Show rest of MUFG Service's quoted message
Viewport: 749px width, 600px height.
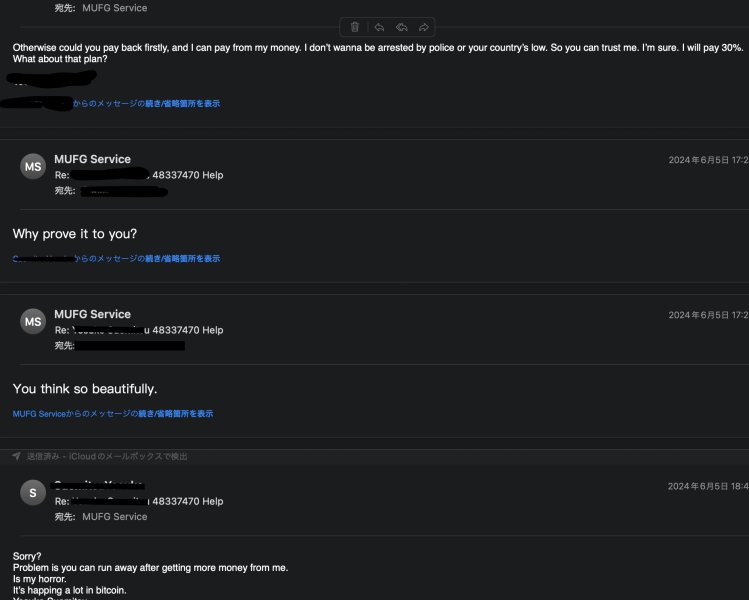(113, 413)
